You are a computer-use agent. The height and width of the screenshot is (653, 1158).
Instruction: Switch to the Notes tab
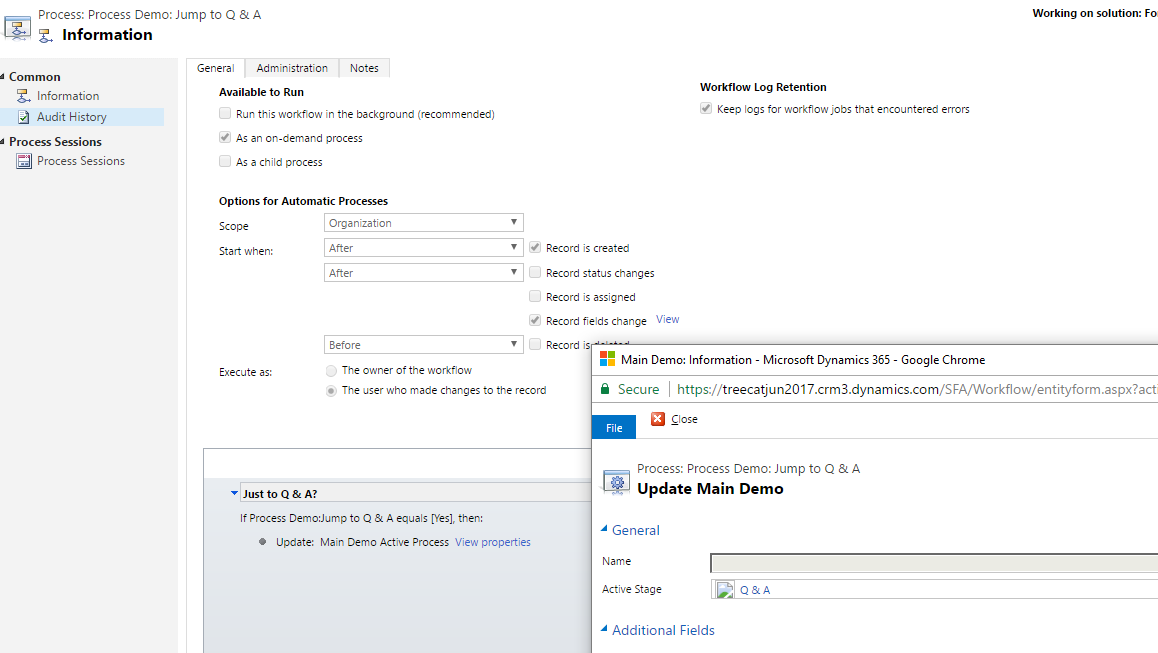coord(364,68)
